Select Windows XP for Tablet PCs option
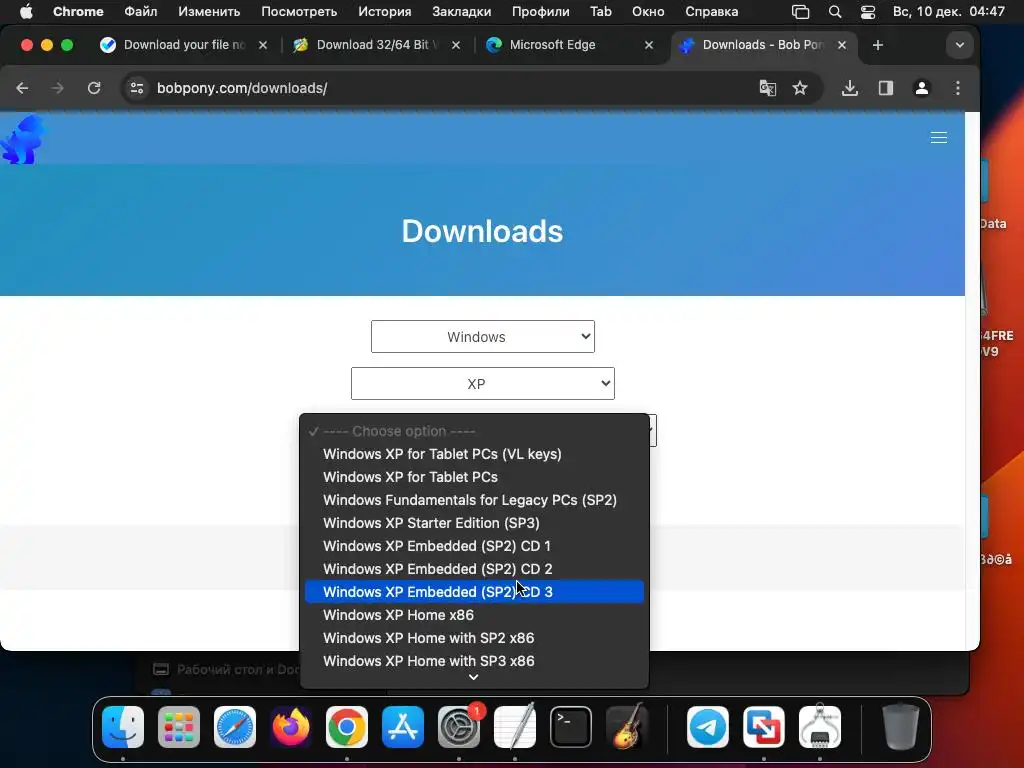The width and height of the screenshot is (1024, 768). point(474,477)
